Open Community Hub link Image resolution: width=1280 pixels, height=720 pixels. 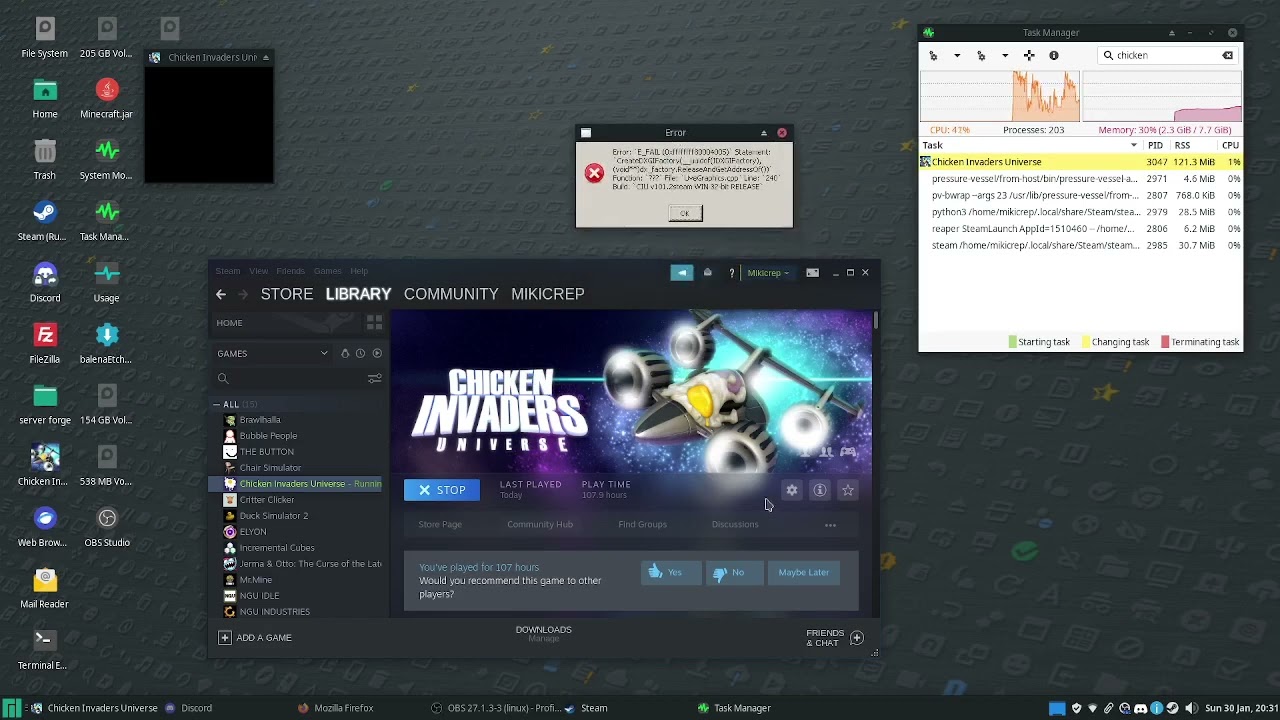540,524
